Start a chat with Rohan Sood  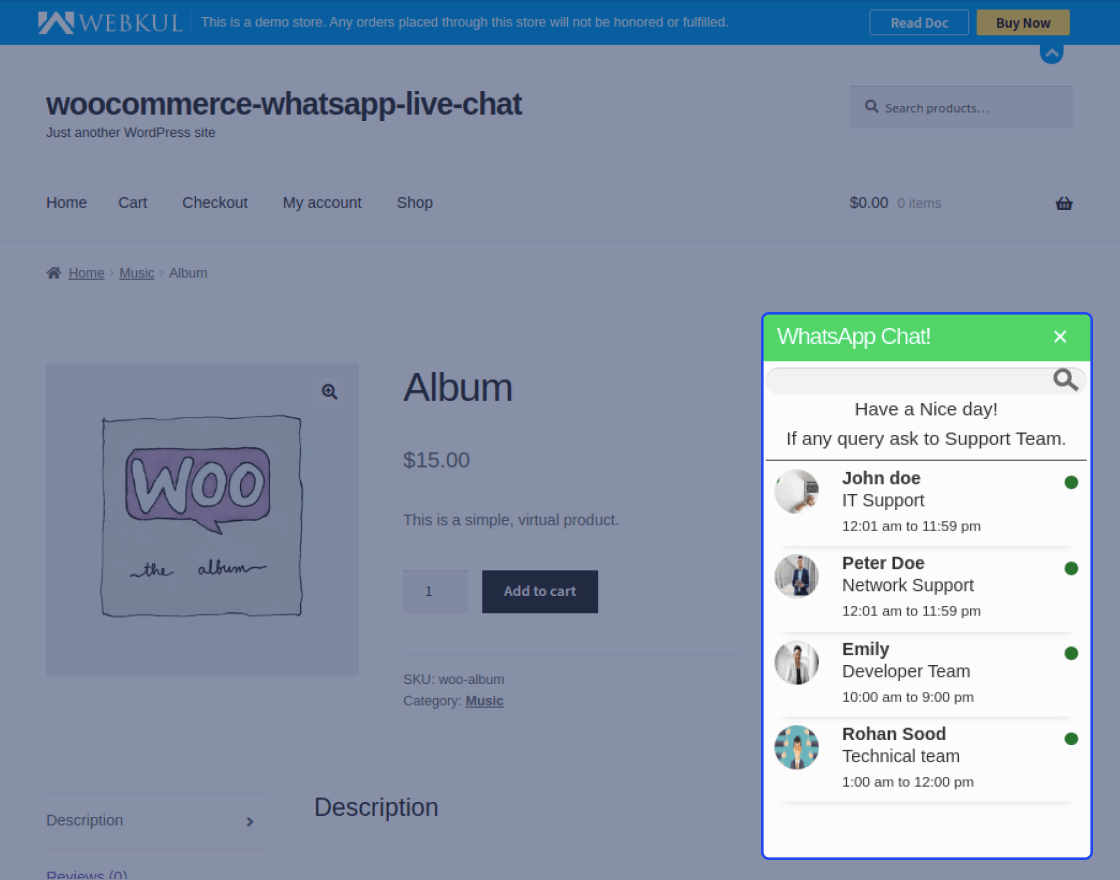pos(926,760)
